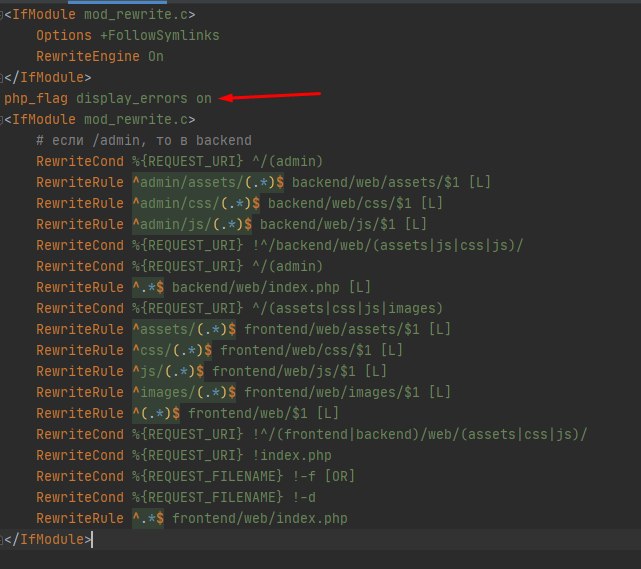The width and height of the screenshot is (641, 569).
Task: Collapse fold marker beside closing IfModule on last line
Action: coord(2,540)
